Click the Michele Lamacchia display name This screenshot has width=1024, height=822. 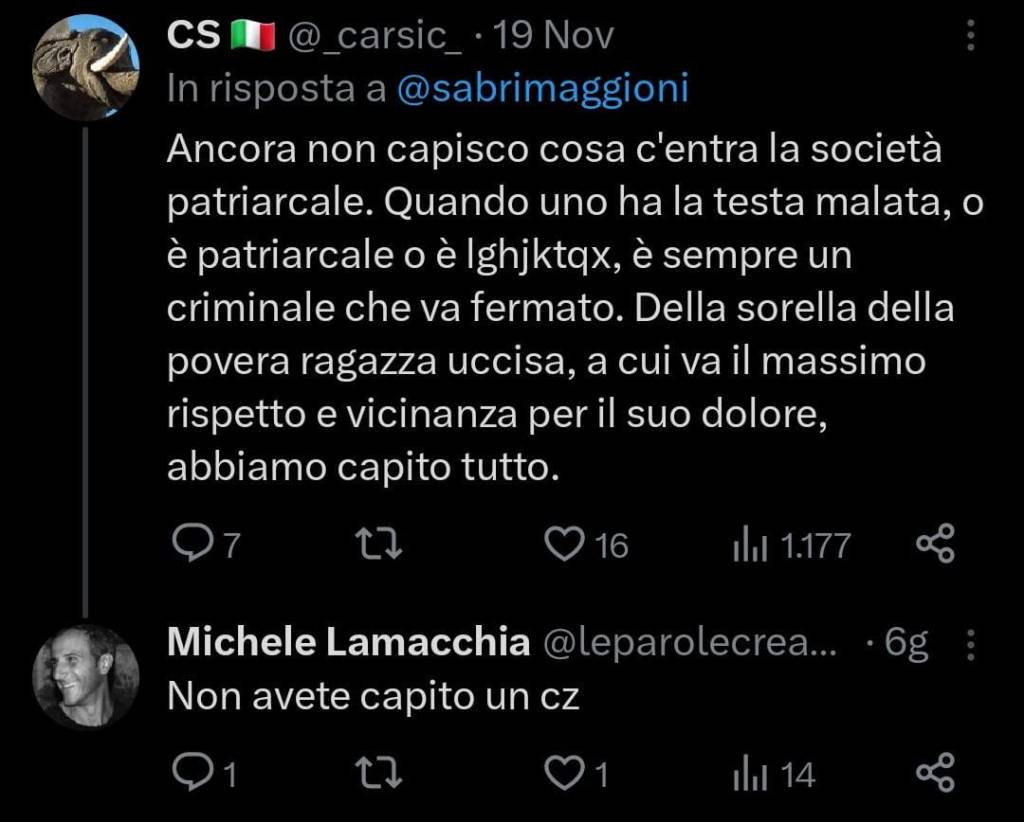click(x=348, y=642)
